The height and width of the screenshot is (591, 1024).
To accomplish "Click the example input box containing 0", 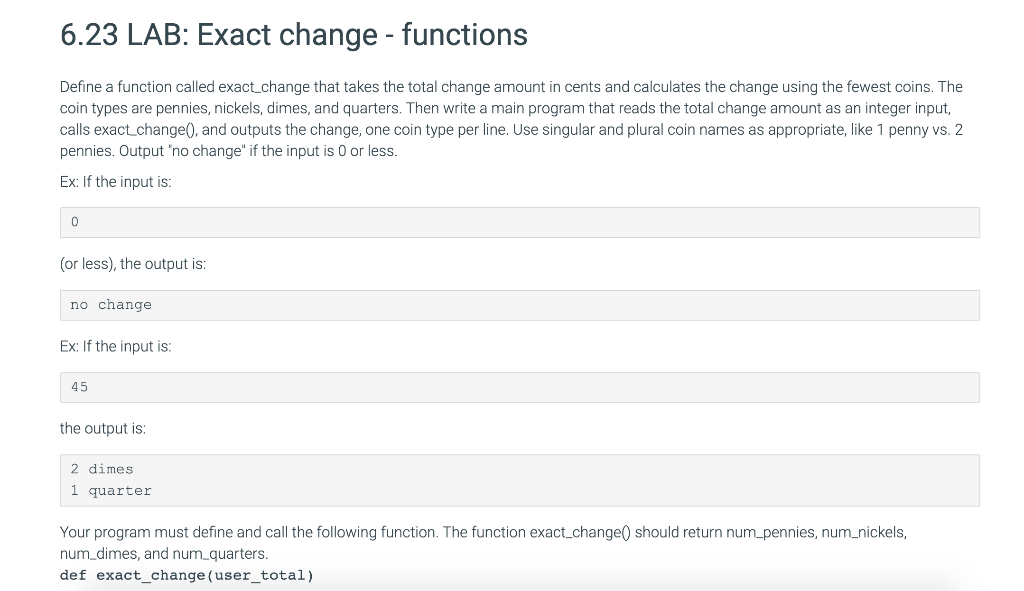I will (519, 222).
